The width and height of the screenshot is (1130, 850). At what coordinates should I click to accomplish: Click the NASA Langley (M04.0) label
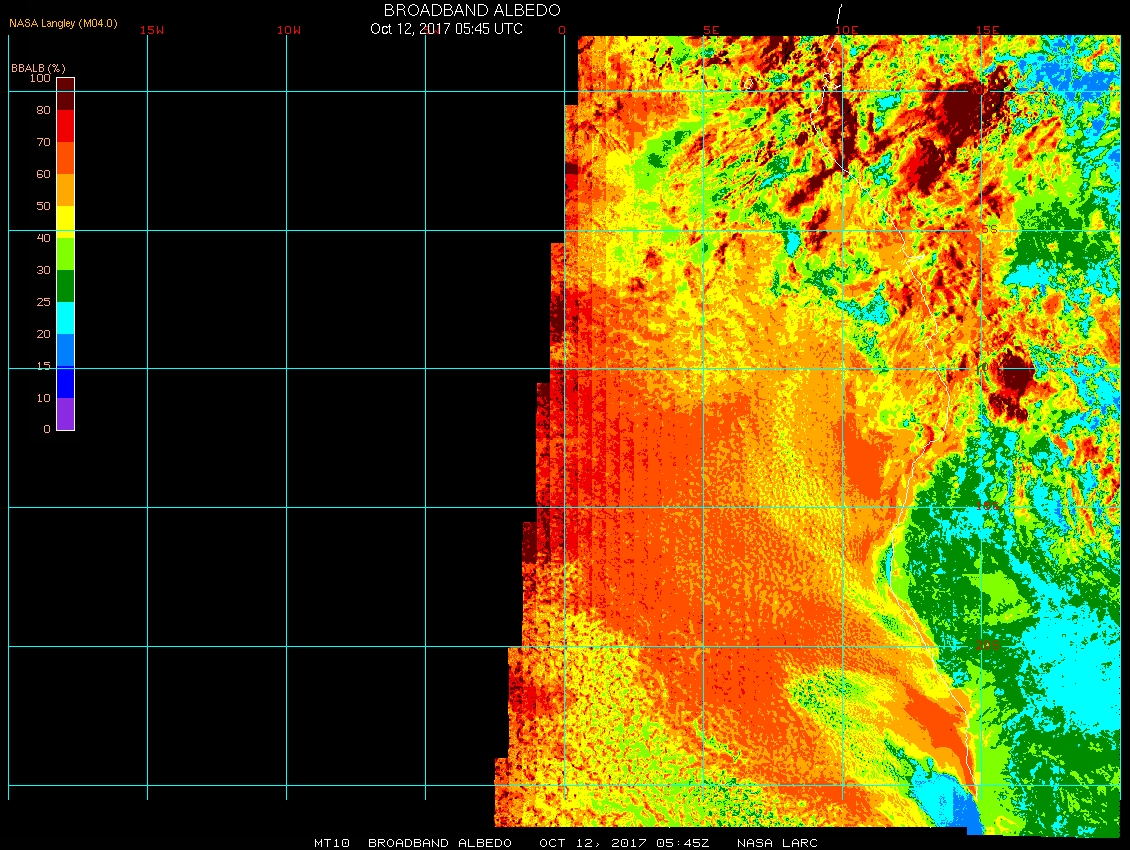point(63,23)
